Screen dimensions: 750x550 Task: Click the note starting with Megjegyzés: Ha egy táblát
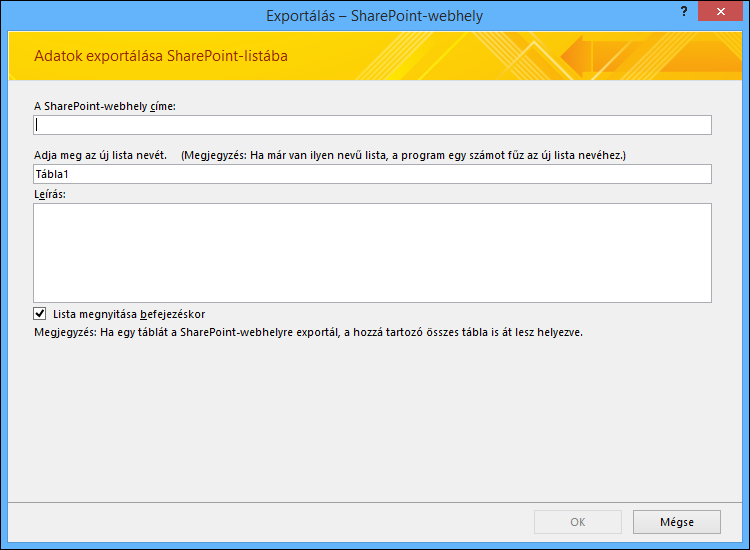tap(309, 332)
